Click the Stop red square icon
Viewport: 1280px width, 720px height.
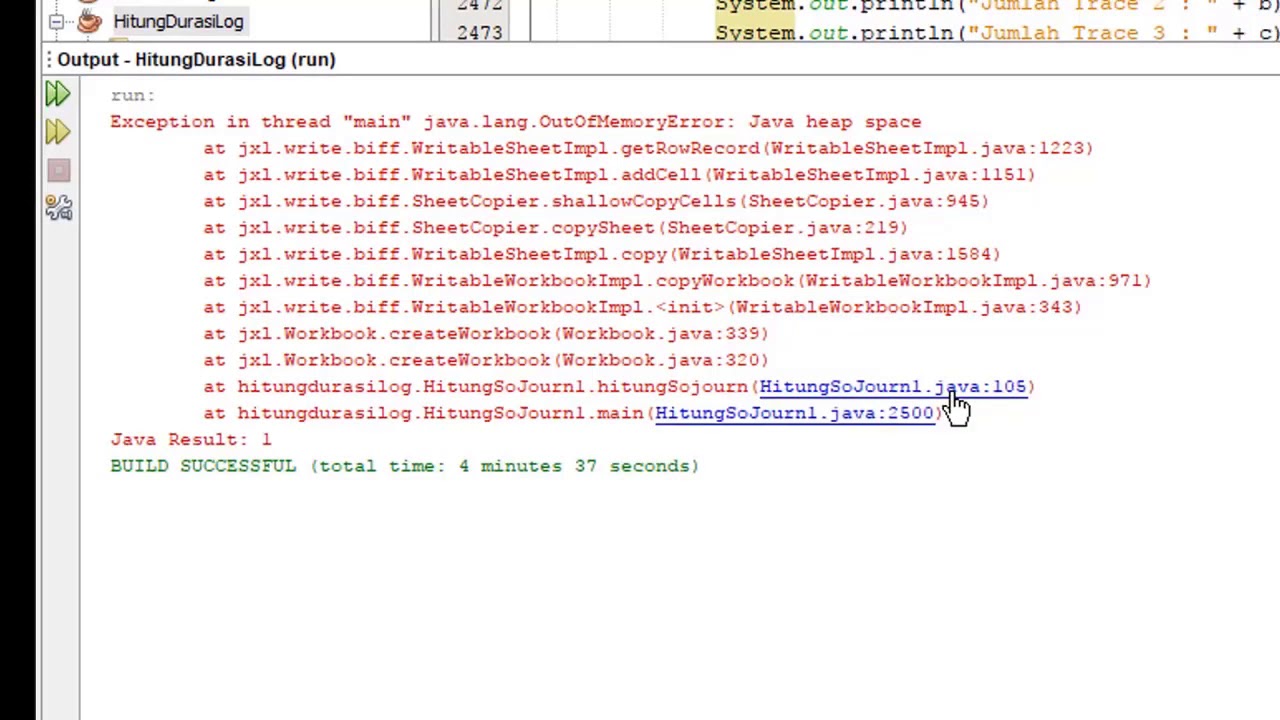[x=58, y=171]
